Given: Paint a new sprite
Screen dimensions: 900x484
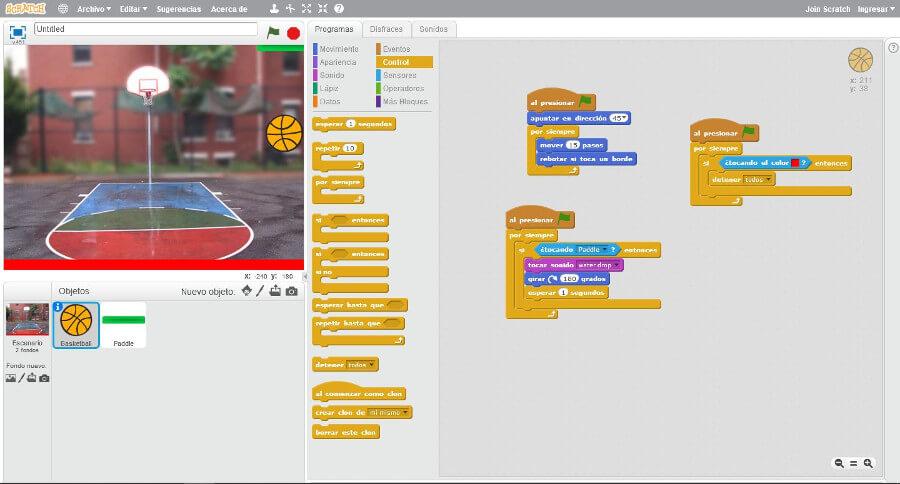Looking at the screenshot, I should (x=260, y=291).
